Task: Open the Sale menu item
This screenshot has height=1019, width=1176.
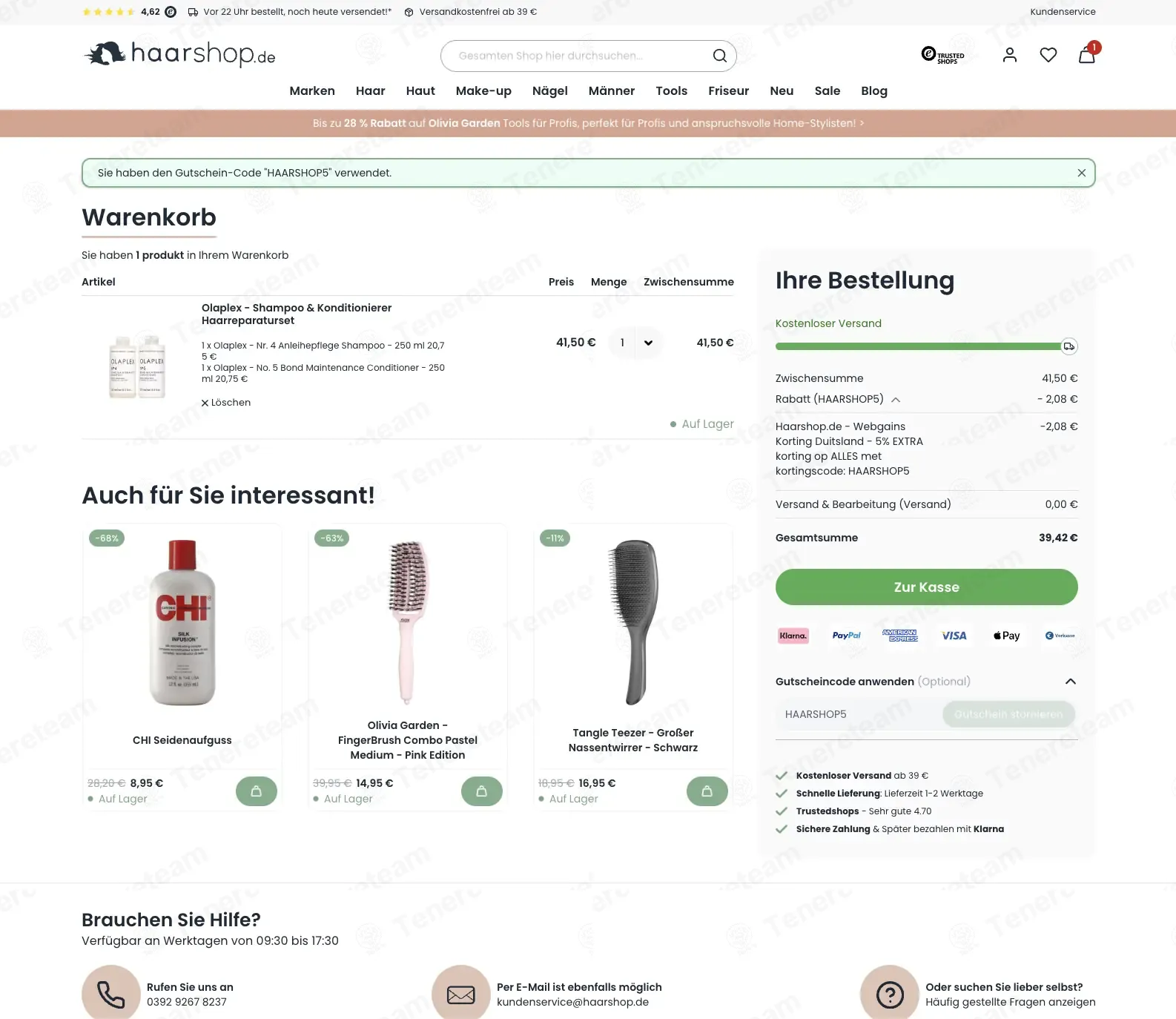Action: [x=828, y=90]
